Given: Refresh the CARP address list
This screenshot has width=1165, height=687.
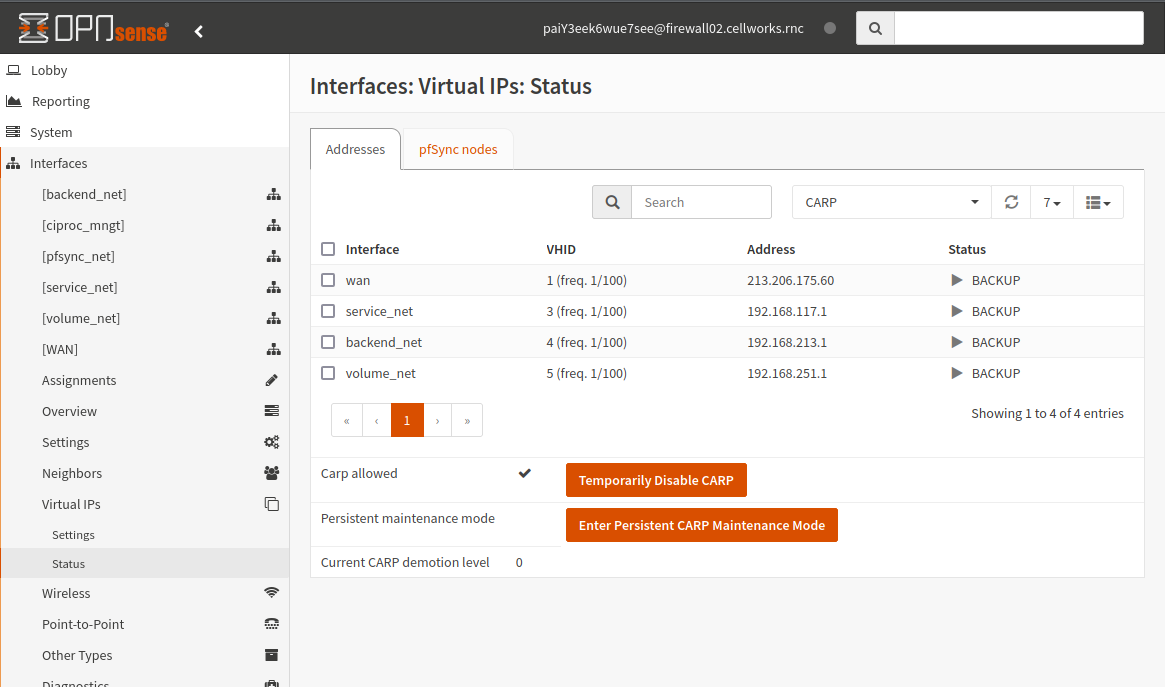Looking at the screenshot, I should [x=1011, y=202].
